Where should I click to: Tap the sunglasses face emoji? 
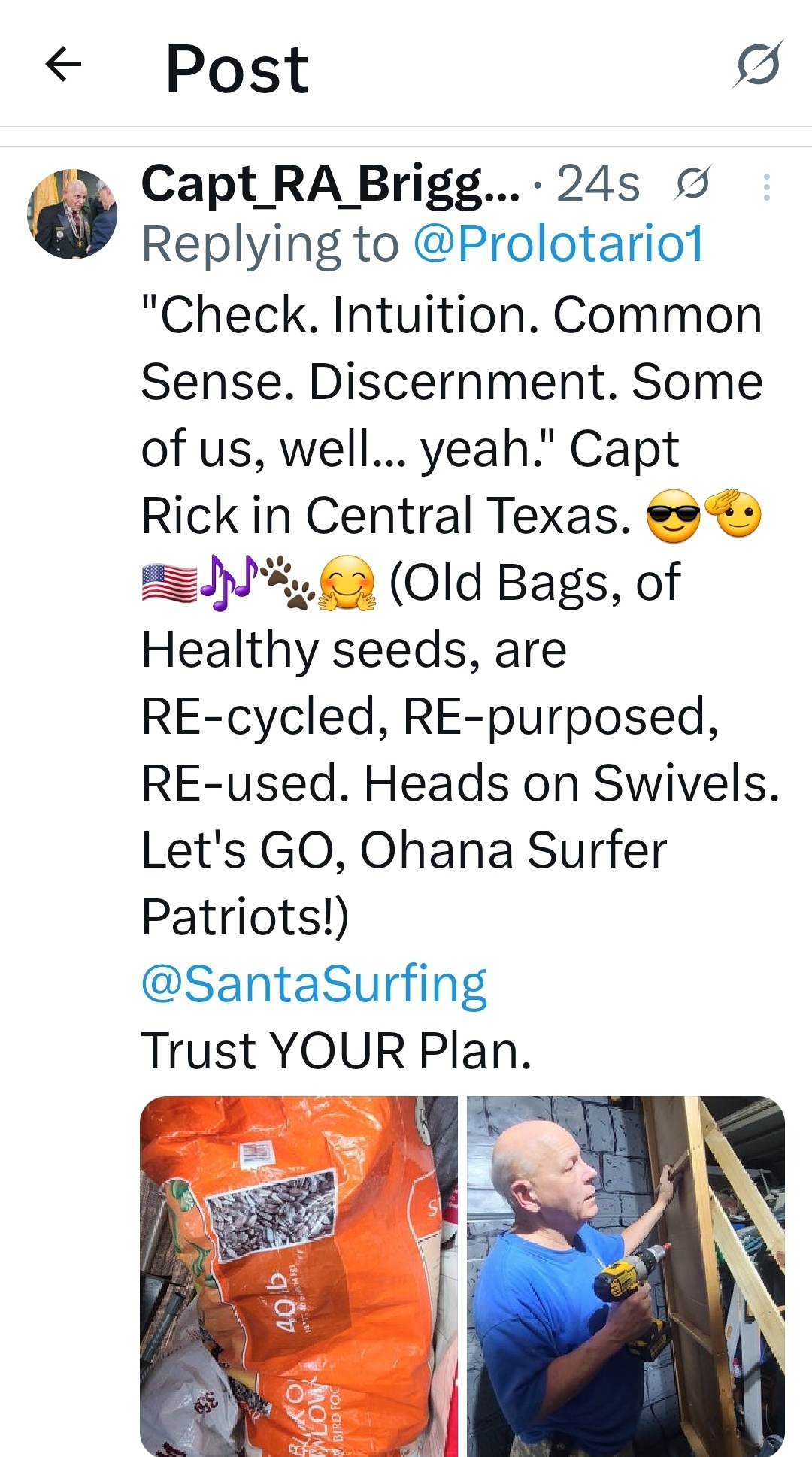click(673, 517)
